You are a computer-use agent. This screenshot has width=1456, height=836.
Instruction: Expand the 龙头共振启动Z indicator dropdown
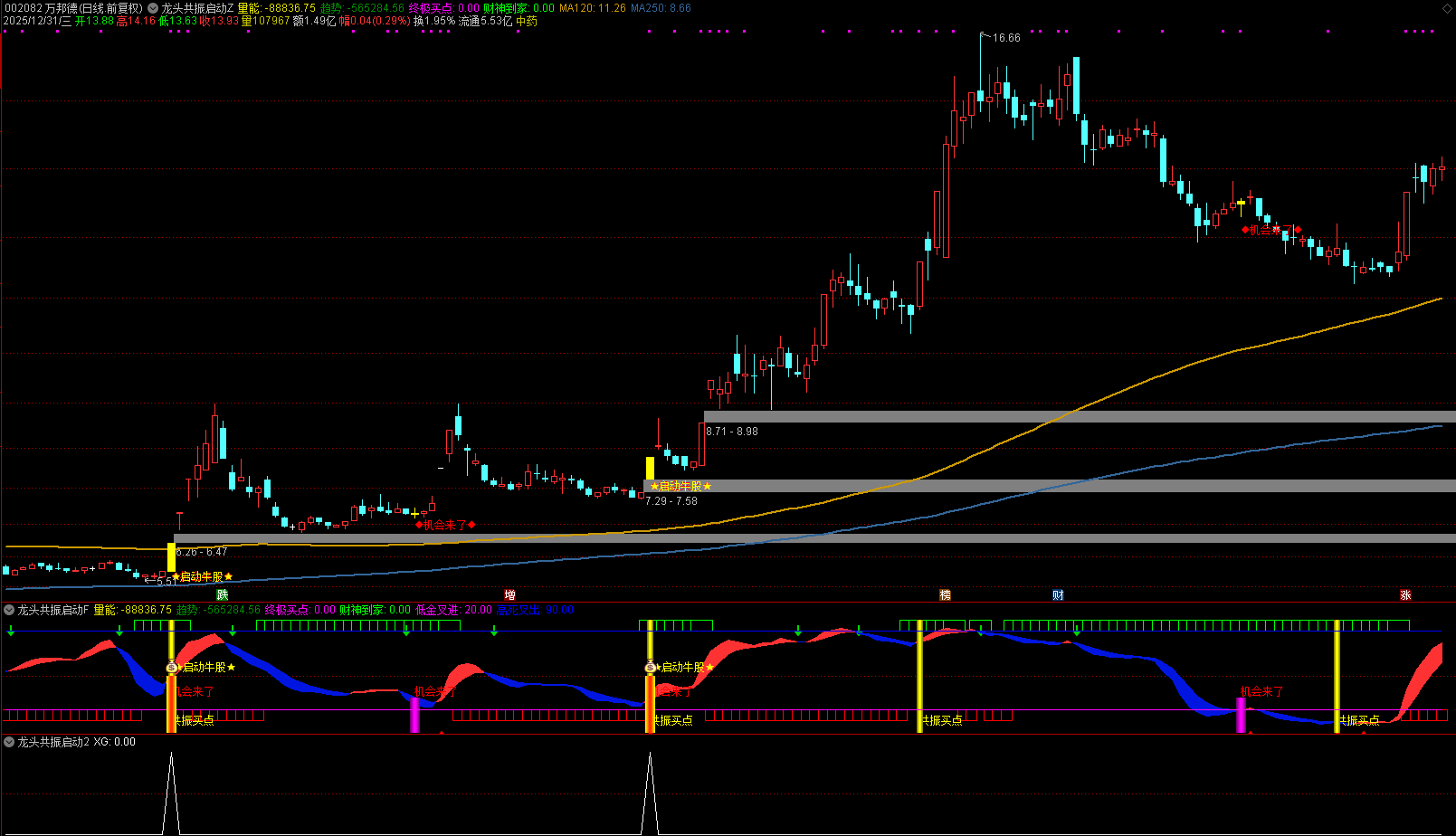click(x=152, y=8)
